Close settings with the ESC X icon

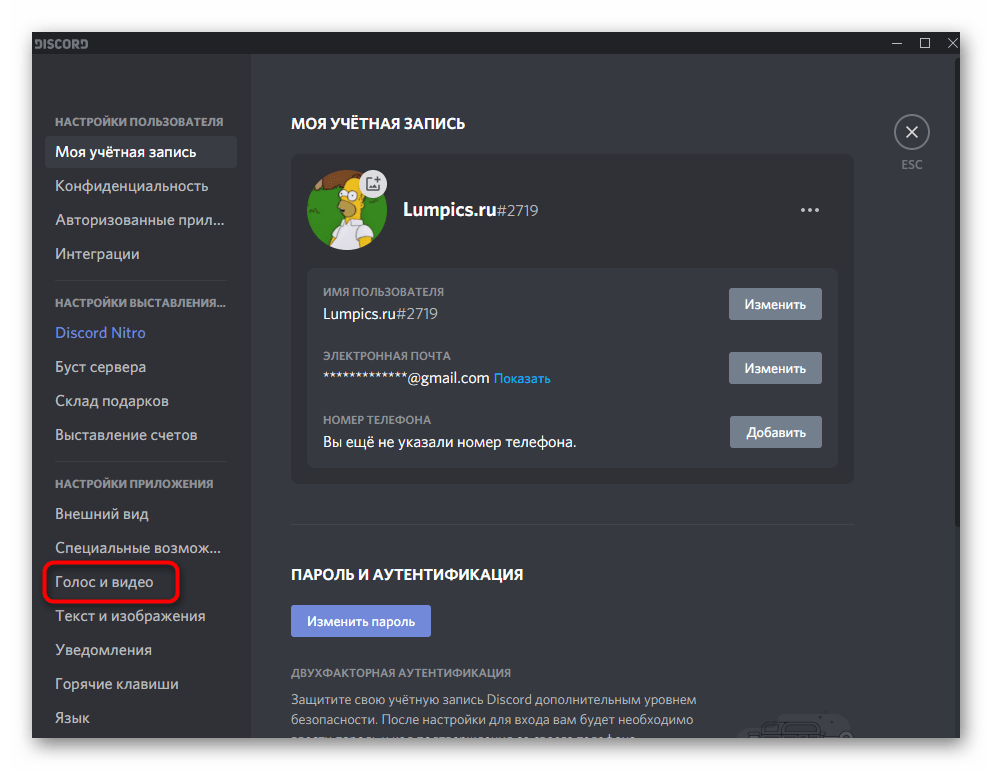911,132
